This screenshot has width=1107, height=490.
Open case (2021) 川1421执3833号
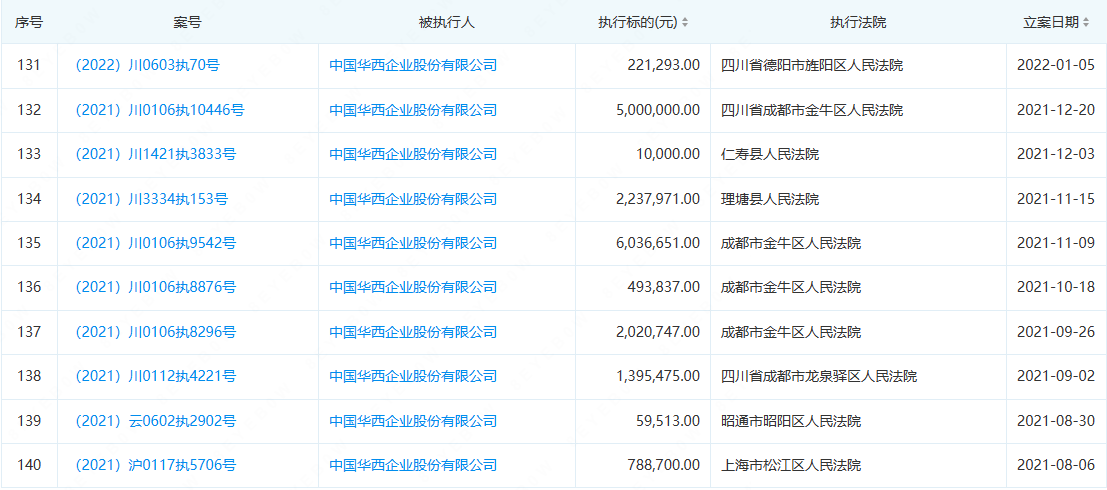coord(155,154)
